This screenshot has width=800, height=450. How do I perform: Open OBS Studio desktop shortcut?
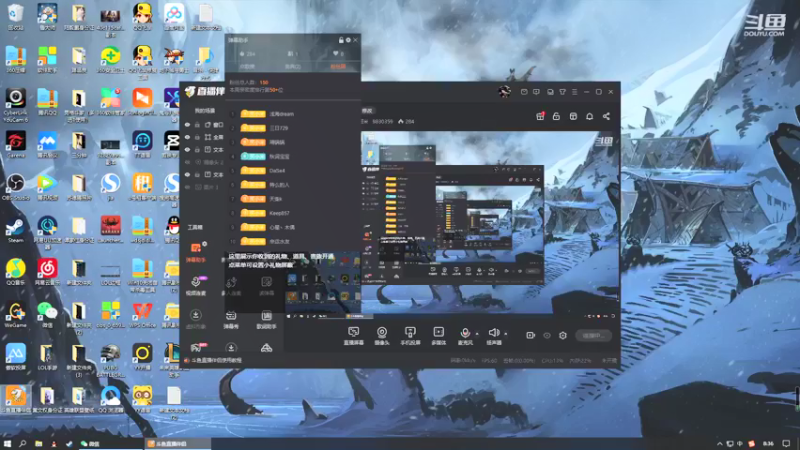pyautogui.click(x=15, y=187)
